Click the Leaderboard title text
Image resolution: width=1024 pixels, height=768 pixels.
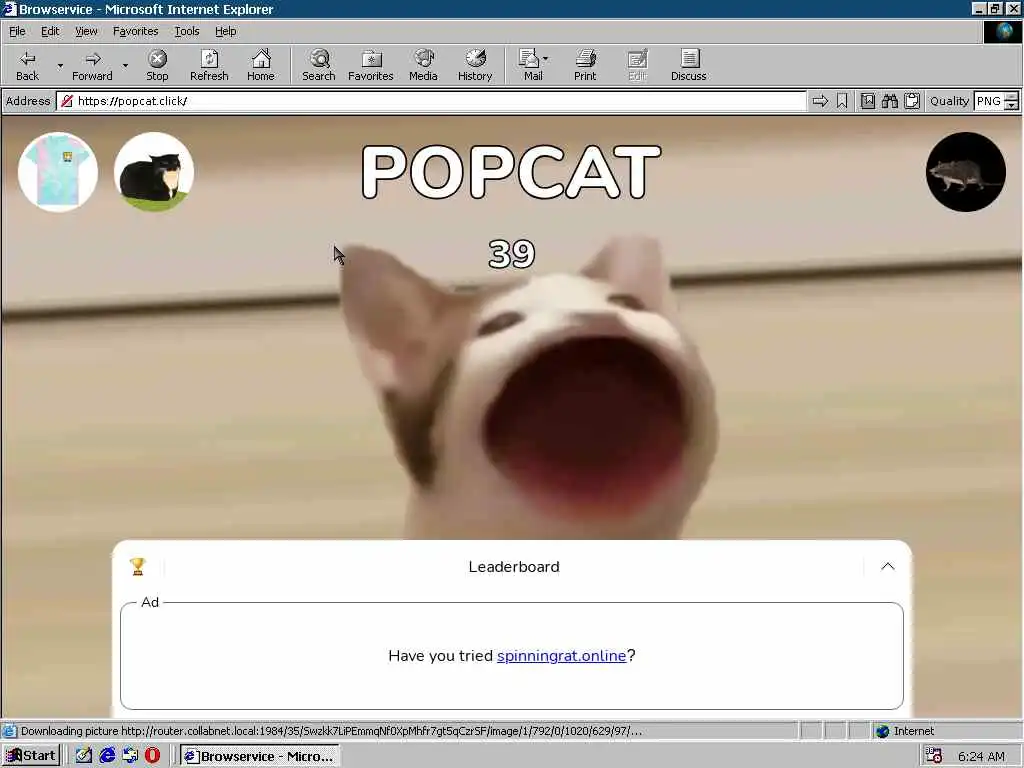[x=514, y=566]
